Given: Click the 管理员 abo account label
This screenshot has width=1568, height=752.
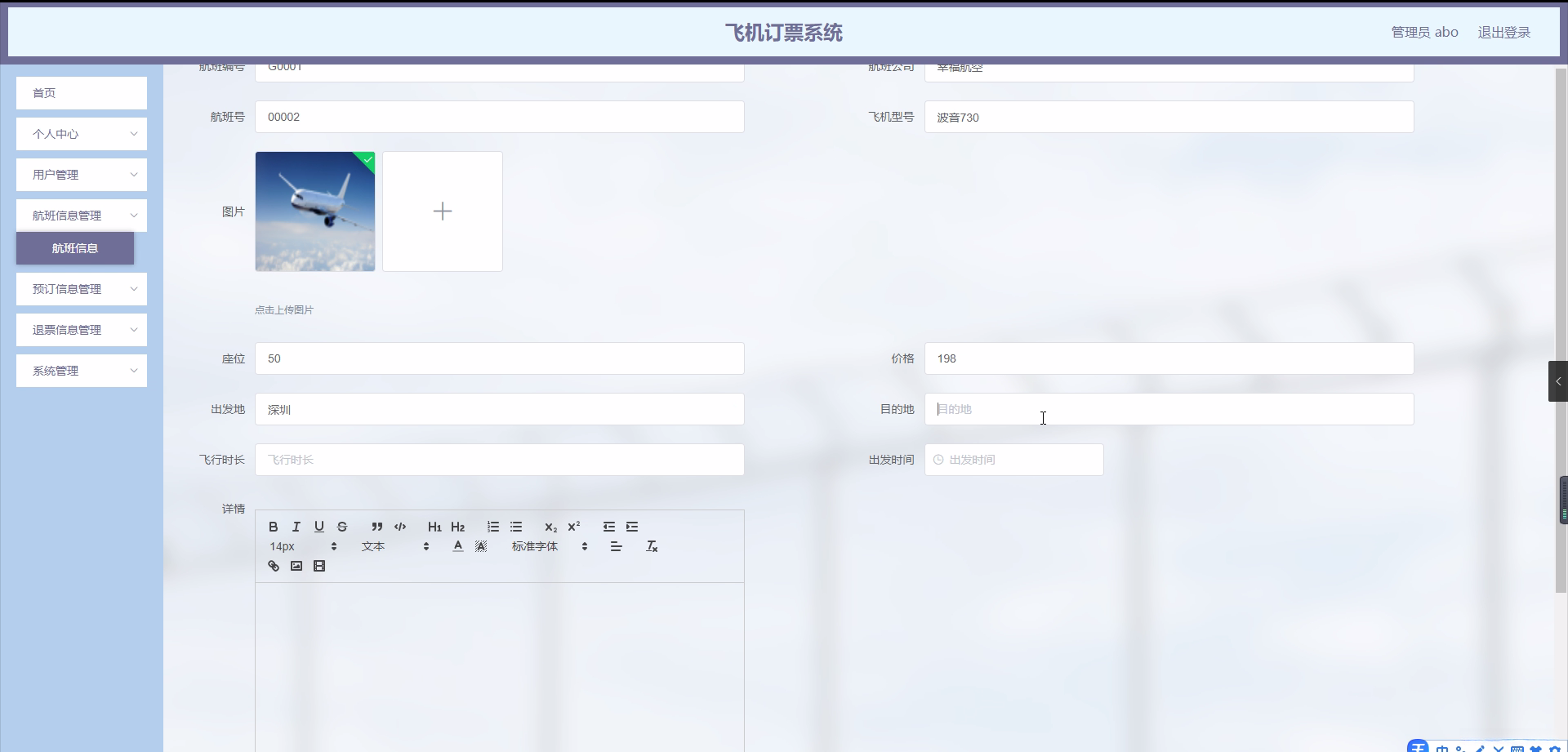Looking at the screenshot, I should [1424, 33].
